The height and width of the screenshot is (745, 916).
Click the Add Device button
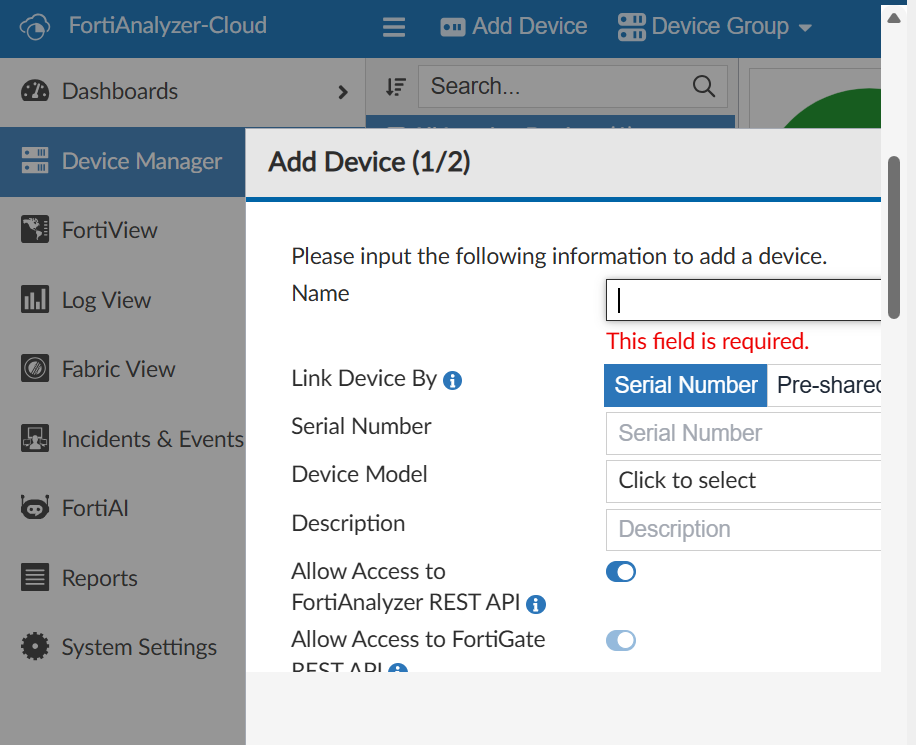click(x=513, y=27)
